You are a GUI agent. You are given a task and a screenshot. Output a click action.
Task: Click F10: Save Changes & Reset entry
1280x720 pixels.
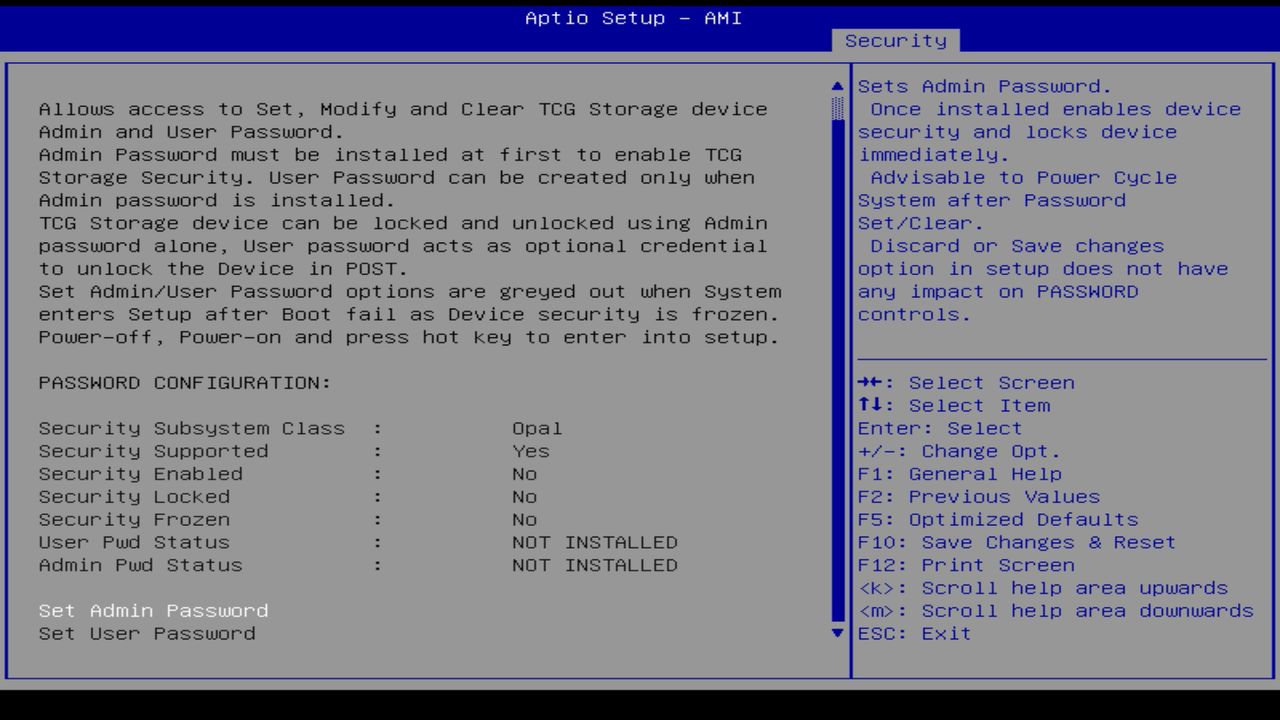1016,542
